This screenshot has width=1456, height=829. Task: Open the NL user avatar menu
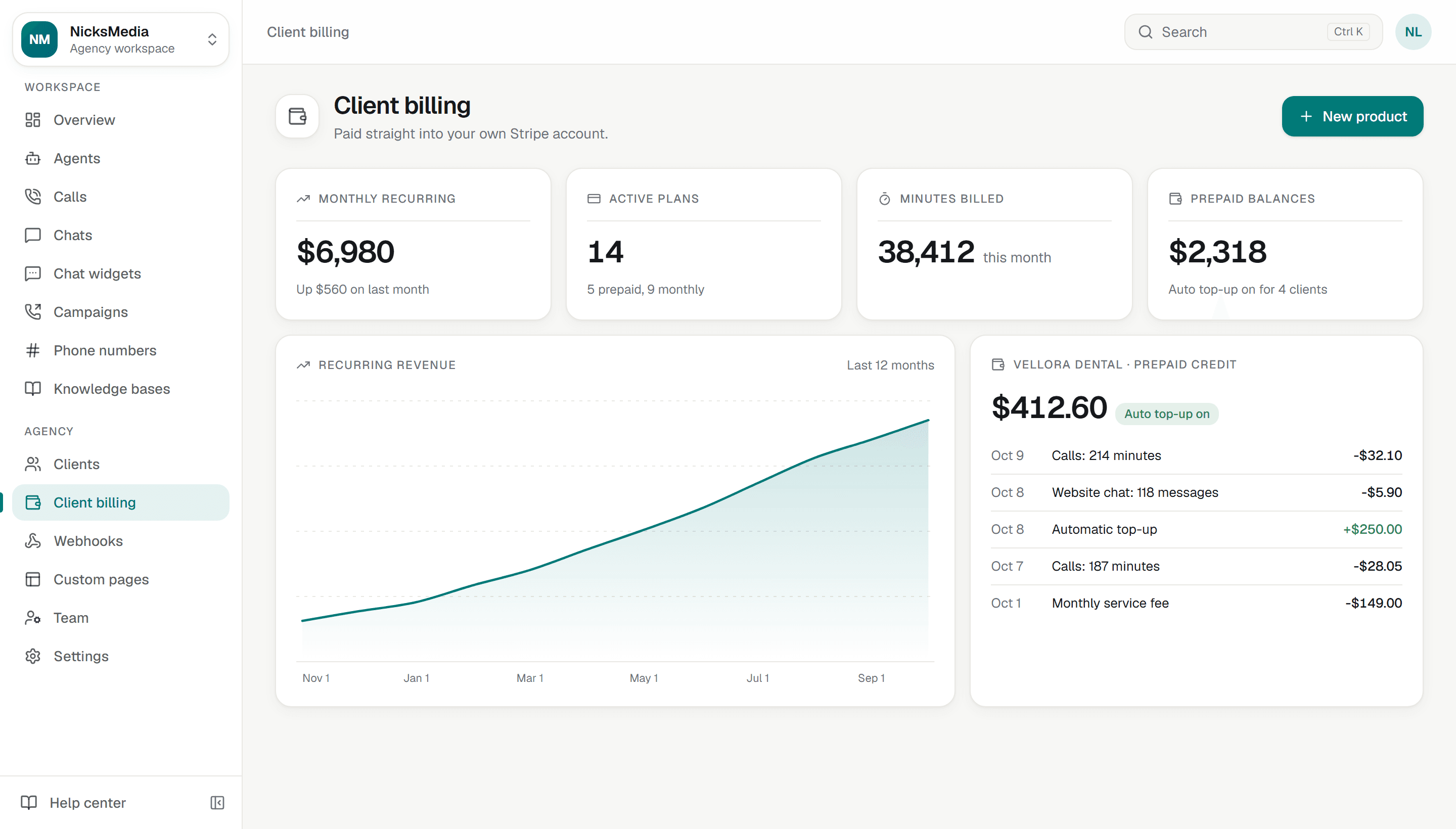click(x=1413, y=32)
